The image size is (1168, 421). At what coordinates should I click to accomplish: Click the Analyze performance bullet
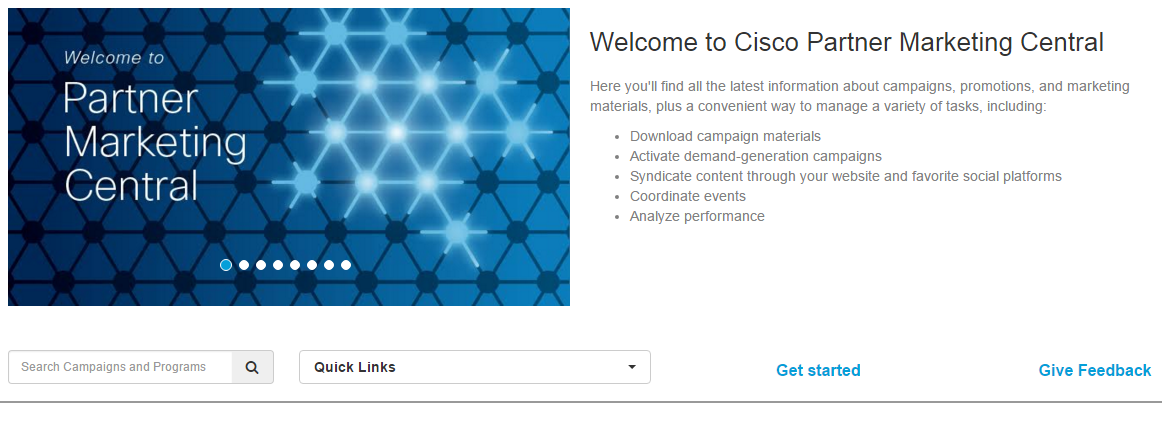(x=697, y=216)
